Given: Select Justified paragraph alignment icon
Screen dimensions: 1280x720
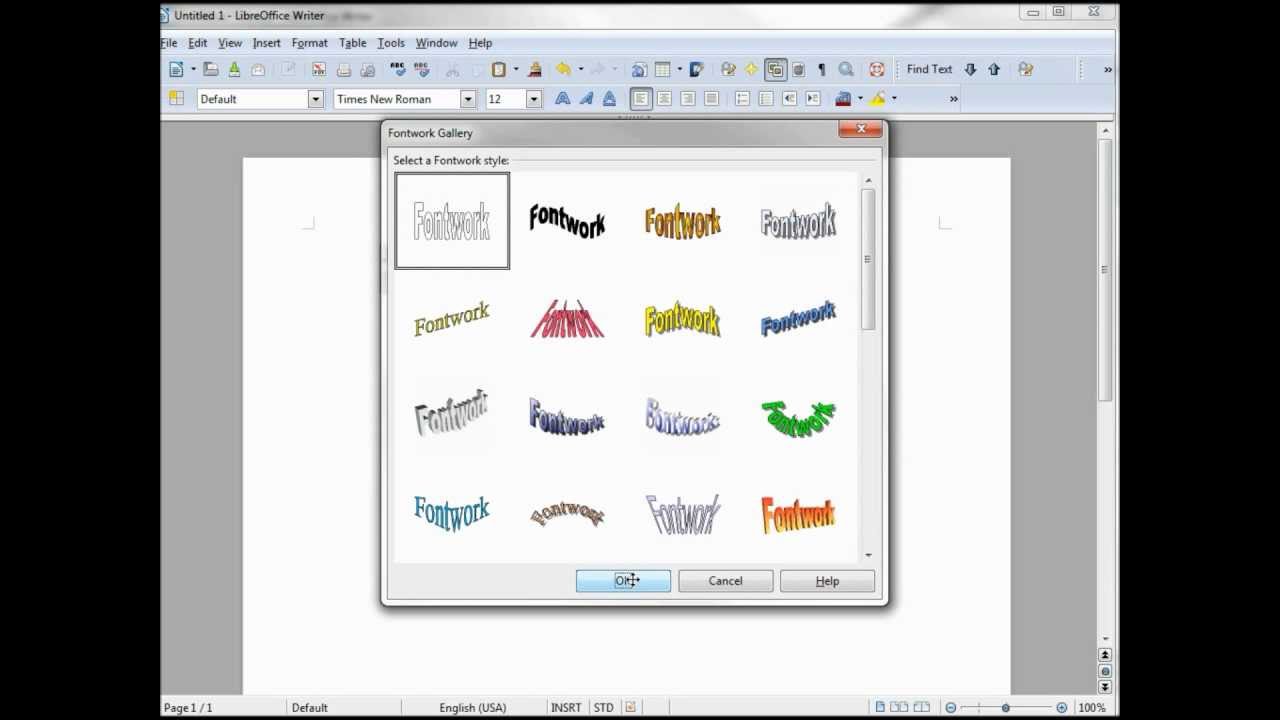Looking at the screenshot, I should (x=711, y=98).
